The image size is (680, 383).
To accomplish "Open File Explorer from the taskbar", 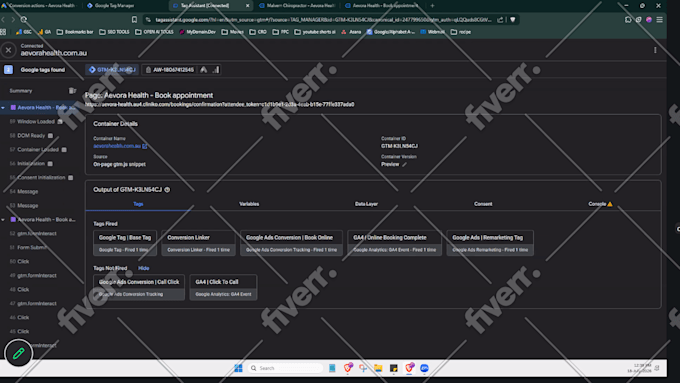I will (378, 368).
